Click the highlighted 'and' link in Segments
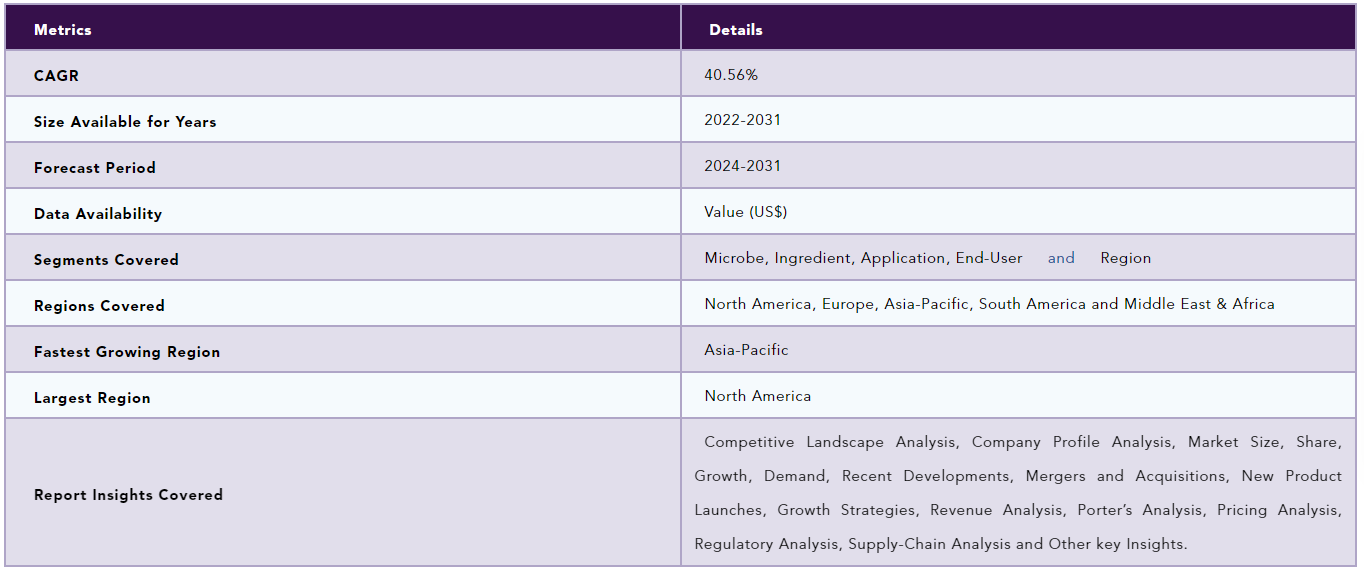1364x579 pixels. click(1061, 258)
